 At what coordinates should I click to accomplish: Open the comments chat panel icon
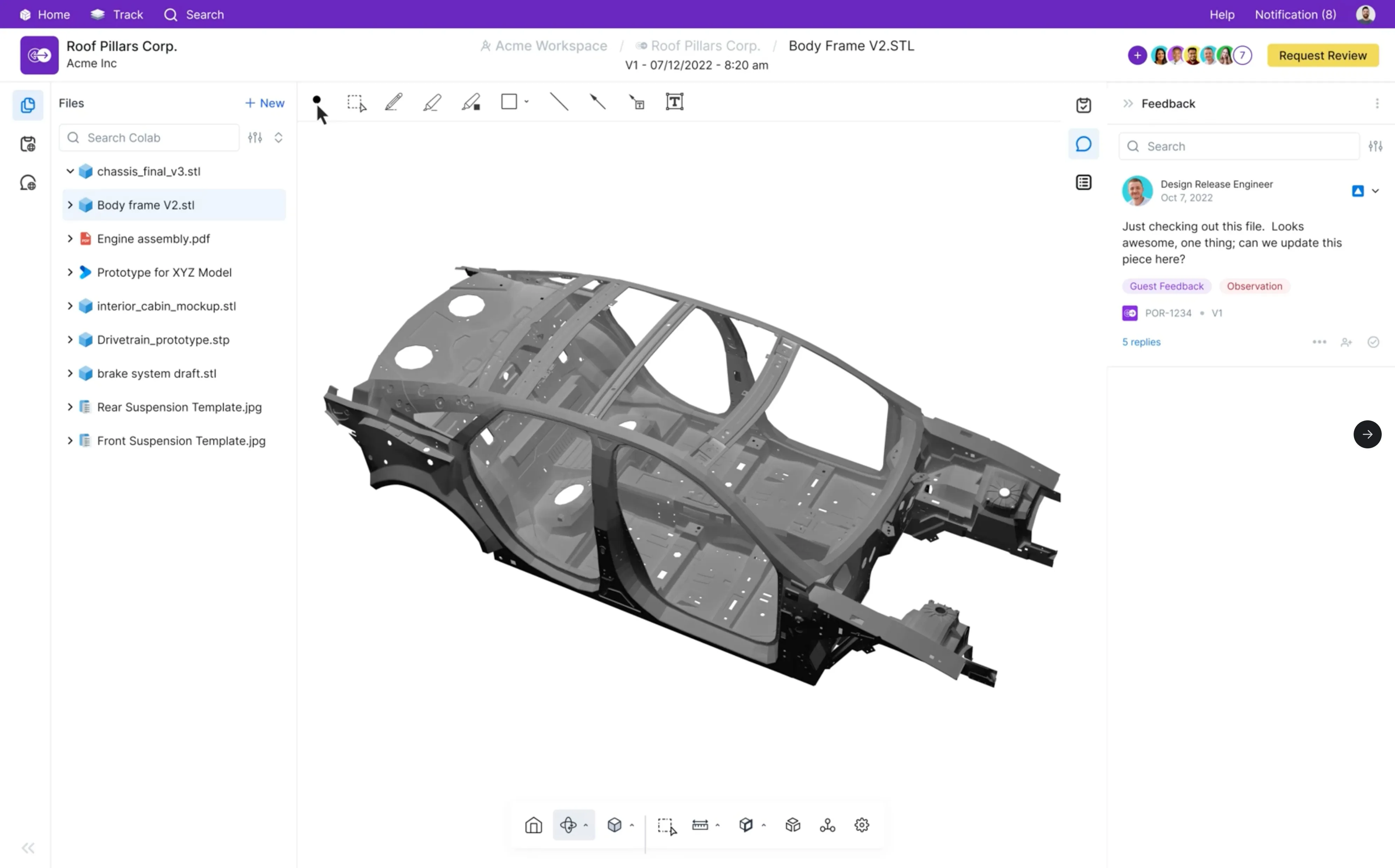coord(1083,144)
